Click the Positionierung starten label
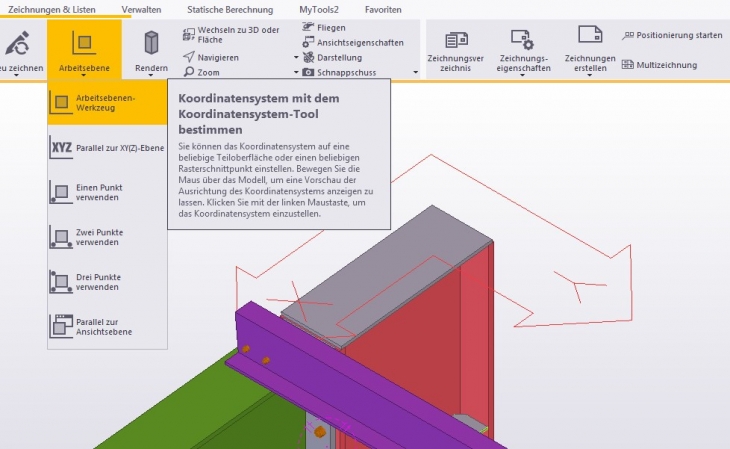This screenshot has width=730, height=449. click(679, 35)
